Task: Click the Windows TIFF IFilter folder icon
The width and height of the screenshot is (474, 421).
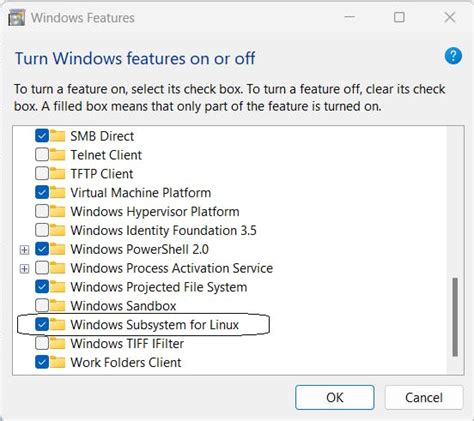Action: pos(57,343)
